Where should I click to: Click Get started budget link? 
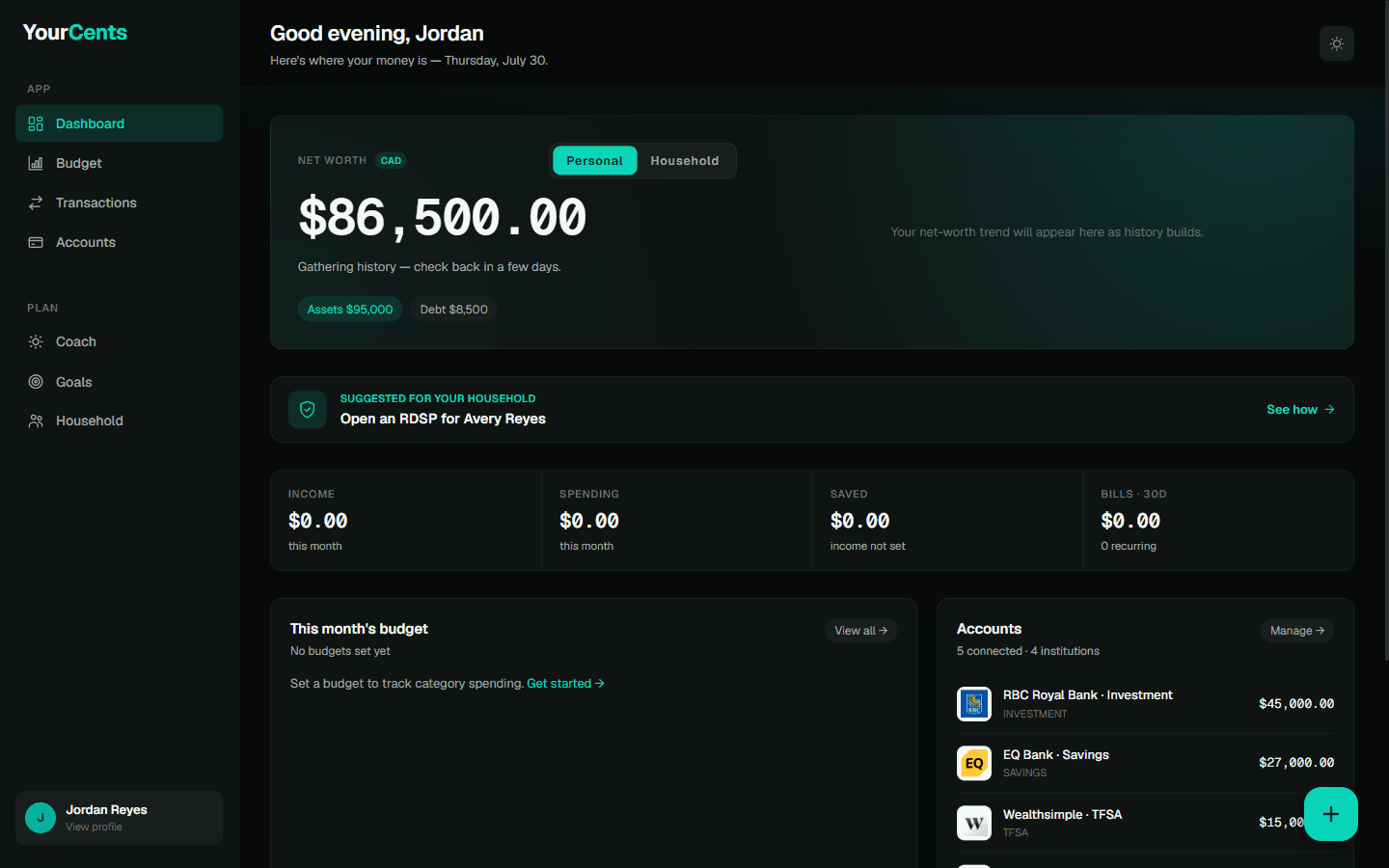click(x=565, y=683)
